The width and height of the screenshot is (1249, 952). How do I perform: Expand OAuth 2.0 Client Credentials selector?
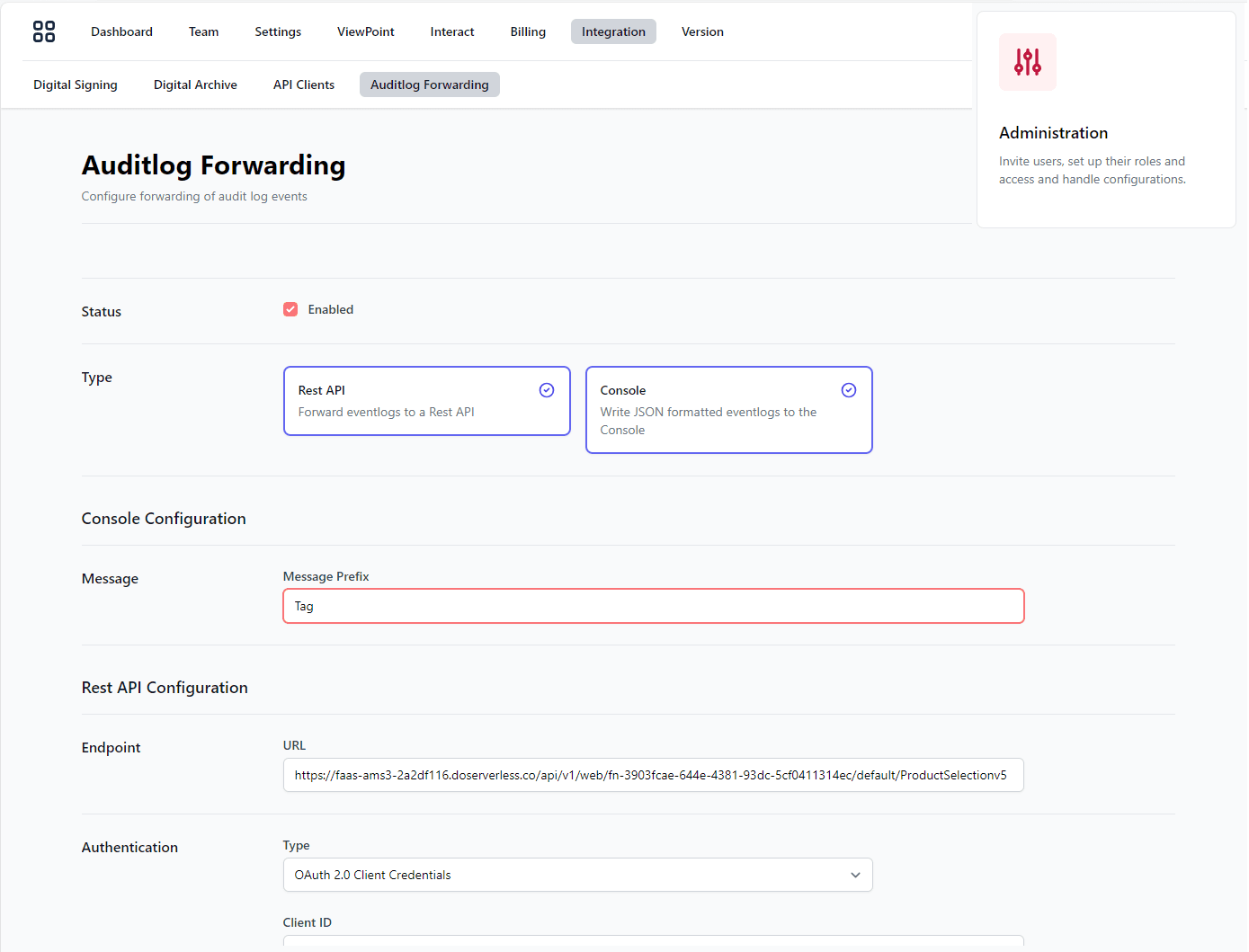[x=577, y=874]
